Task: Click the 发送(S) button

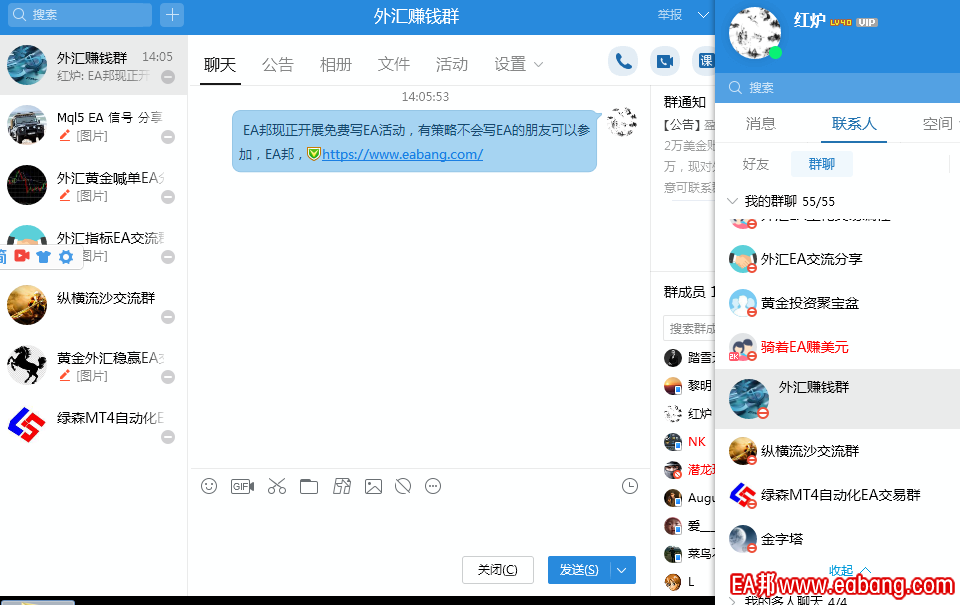Action: (579, 570)
